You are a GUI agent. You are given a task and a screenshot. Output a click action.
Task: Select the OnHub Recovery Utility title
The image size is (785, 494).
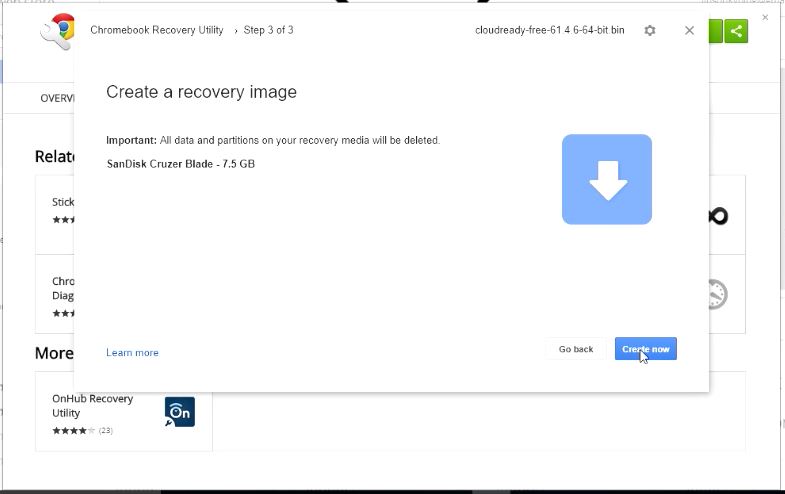tap(93, 405)
